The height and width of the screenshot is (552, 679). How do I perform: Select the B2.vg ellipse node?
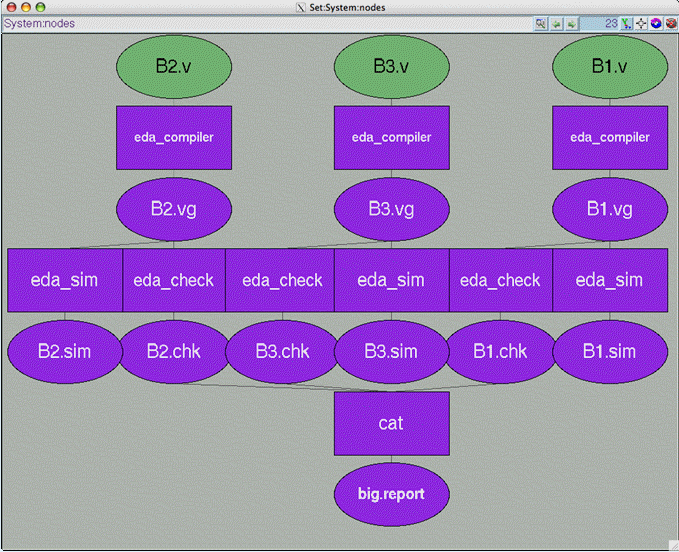tap(174, 209)
